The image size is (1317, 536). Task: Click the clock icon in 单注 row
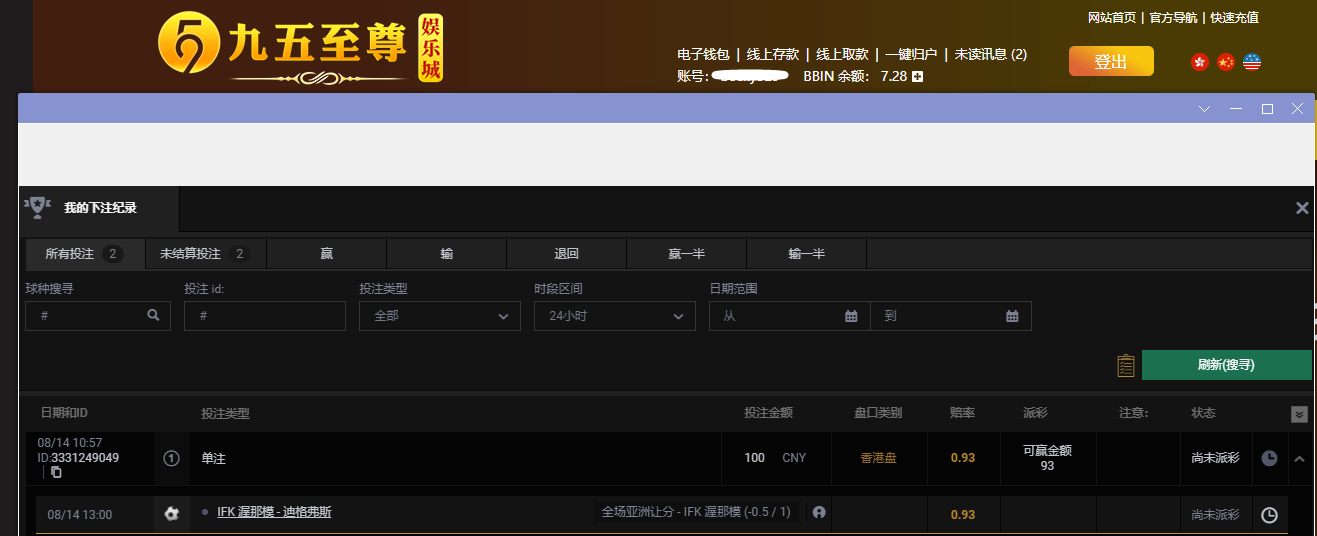1269,458
